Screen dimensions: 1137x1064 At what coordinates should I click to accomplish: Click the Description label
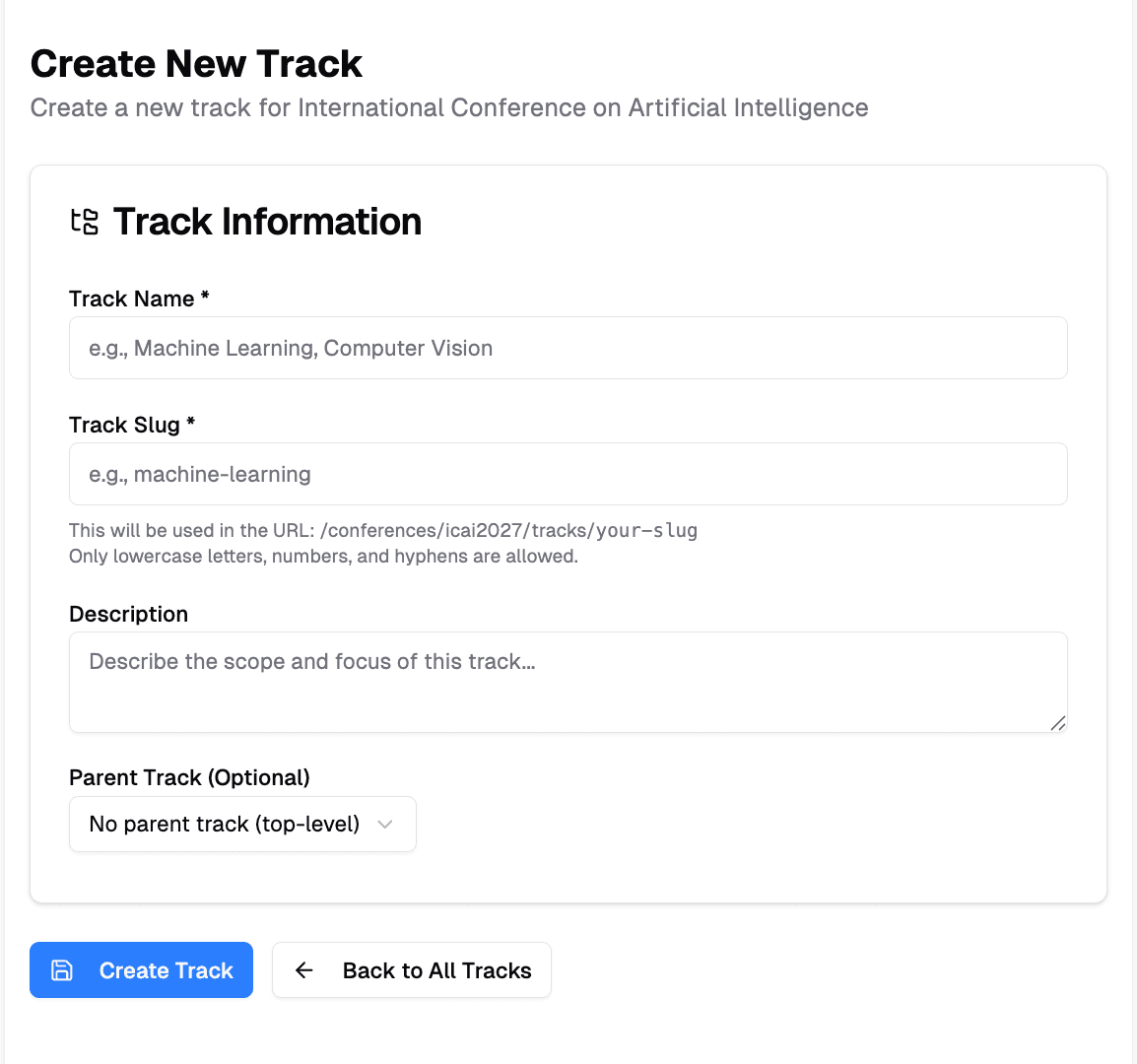128,614
